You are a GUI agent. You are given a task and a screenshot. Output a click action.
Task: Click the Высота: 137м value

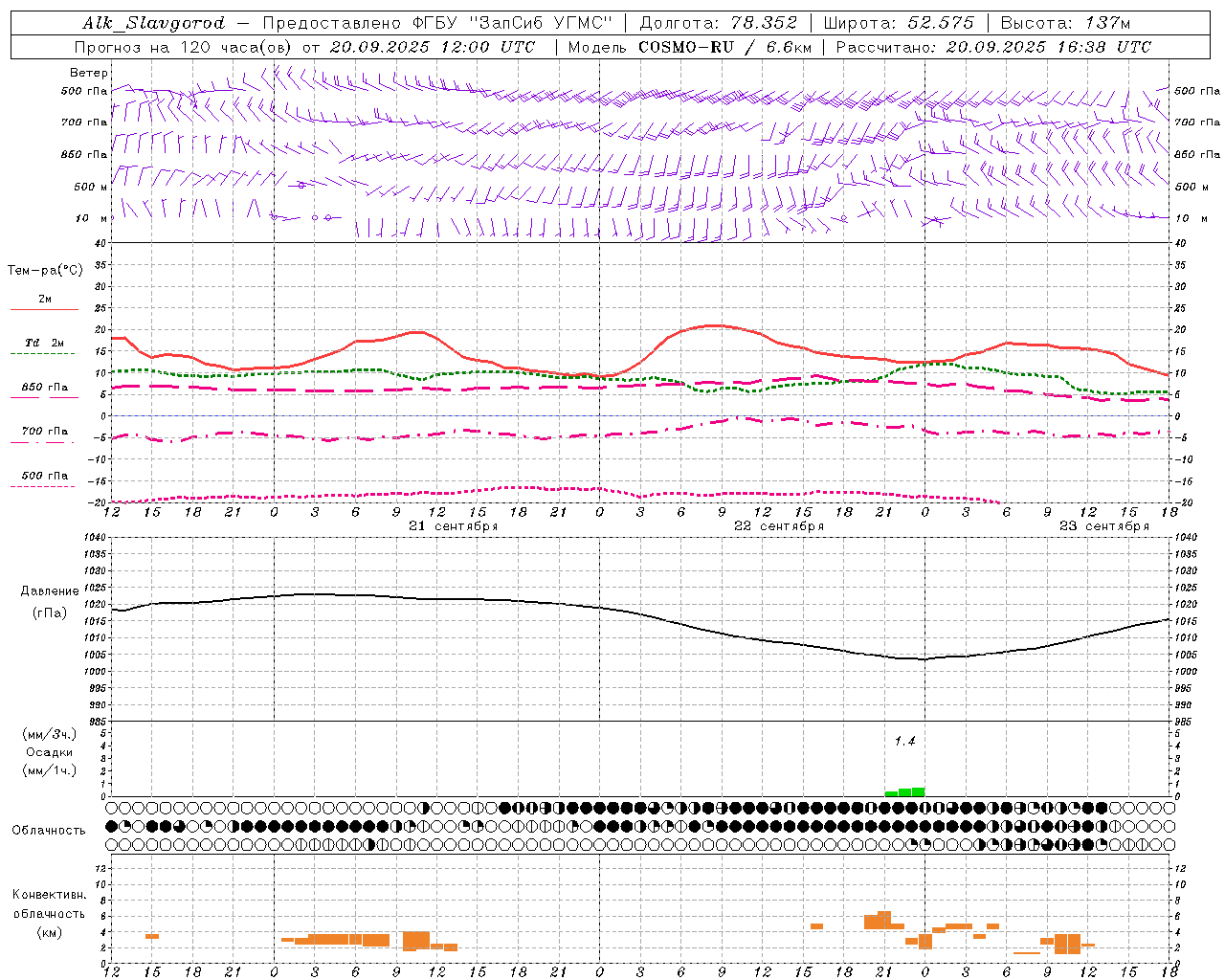coord(1065,23)
